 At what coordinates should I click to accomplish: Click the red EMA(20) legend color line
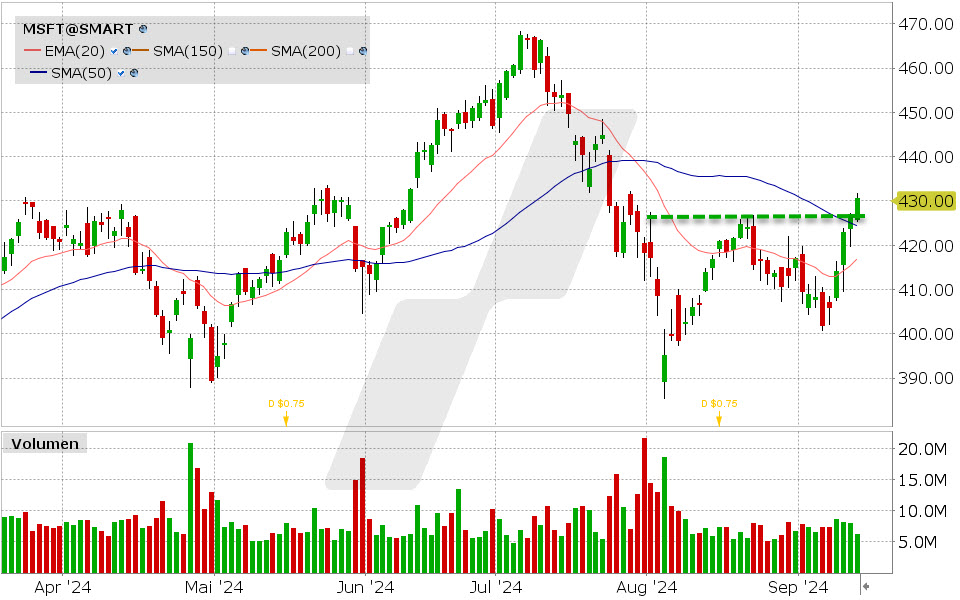32,50
